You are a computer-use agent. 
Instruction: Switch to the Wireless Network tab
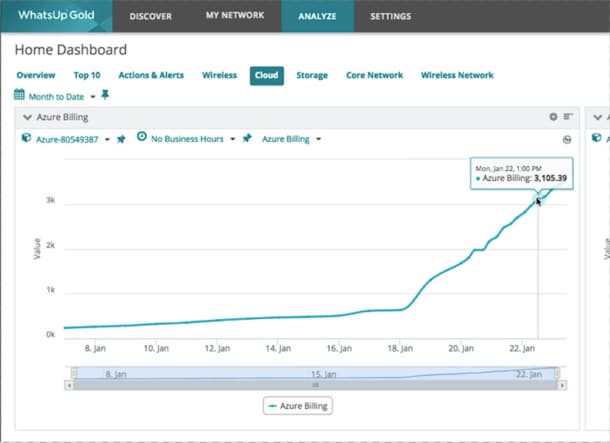[457, 75]
